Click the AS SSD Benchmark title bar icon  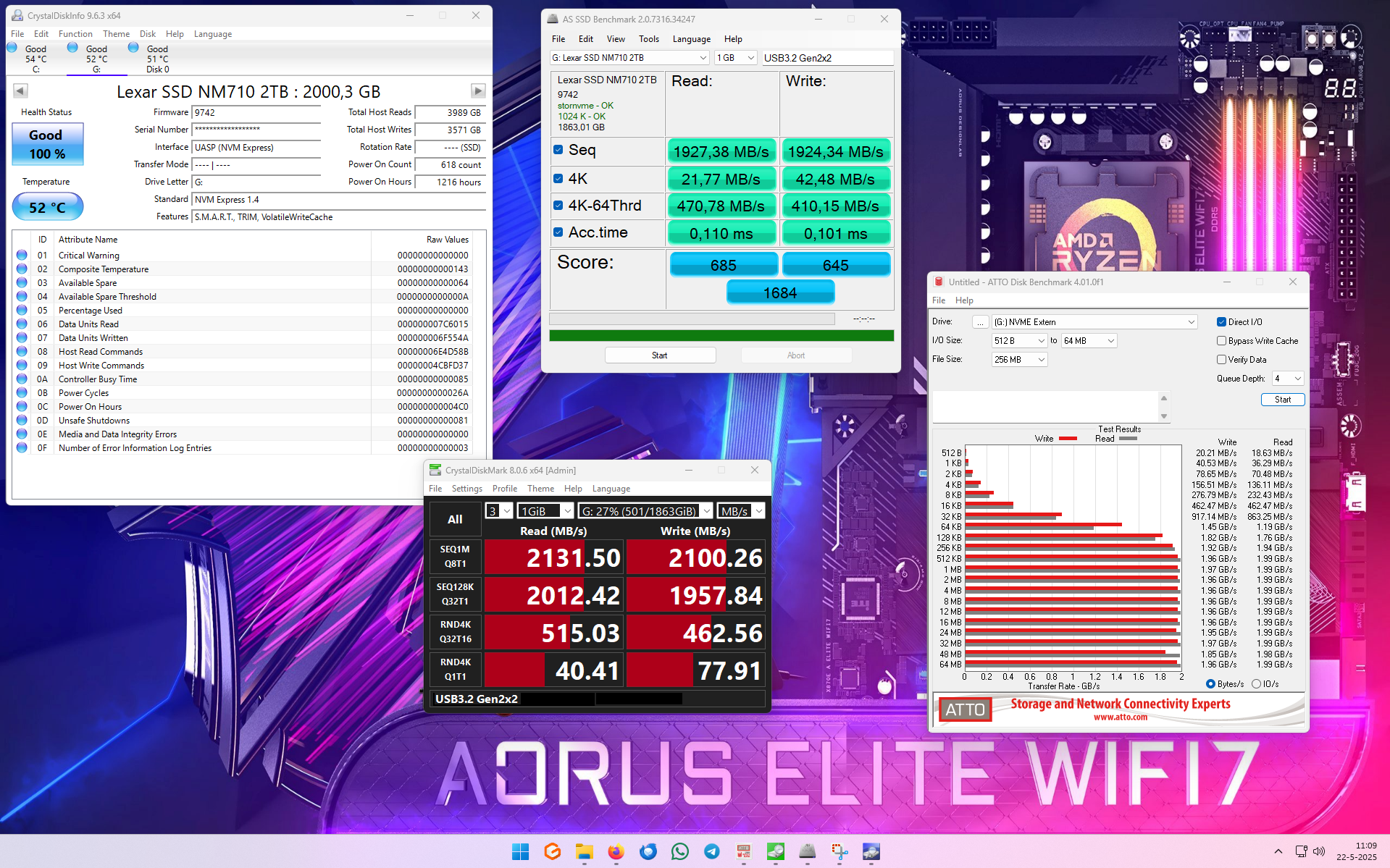coord(553,19)
